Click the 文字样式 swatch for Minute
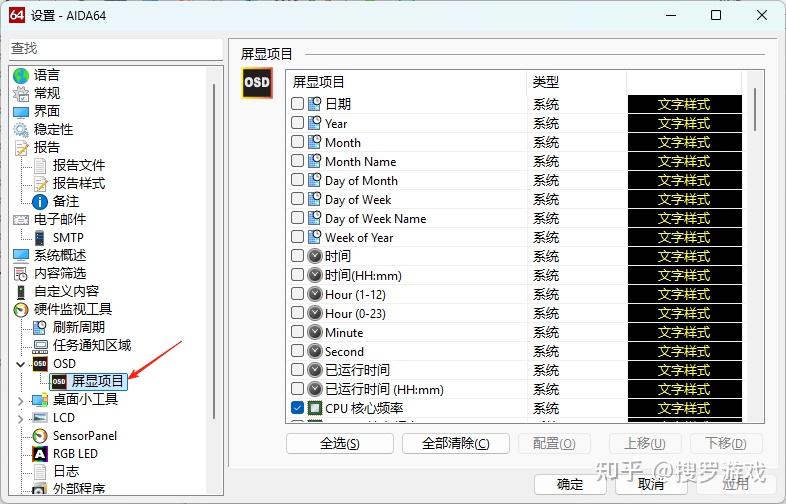The image size is (786, 504). coord(684,332)
